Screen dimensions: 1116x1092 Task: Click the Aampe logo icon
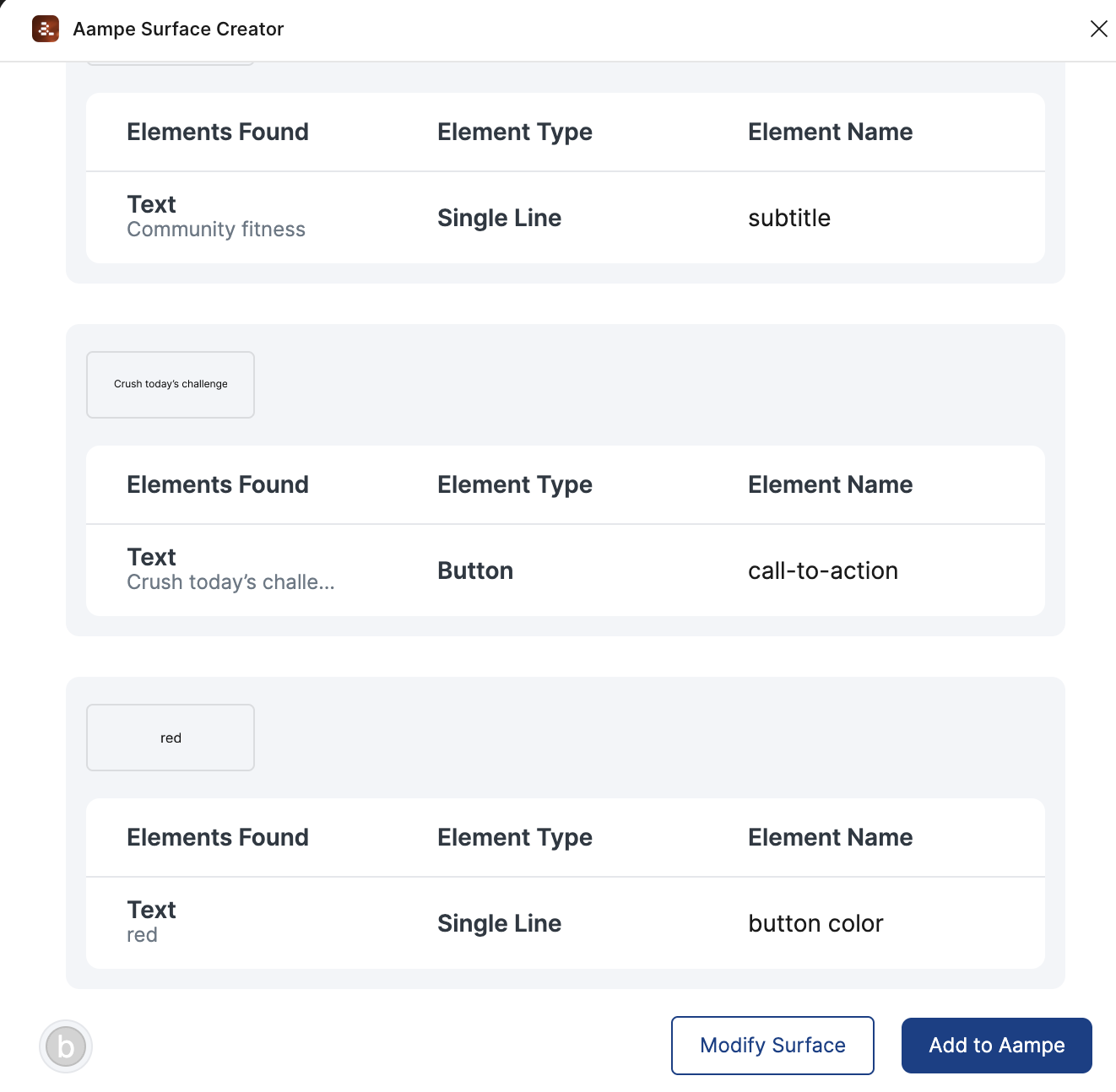click(46, 29)
